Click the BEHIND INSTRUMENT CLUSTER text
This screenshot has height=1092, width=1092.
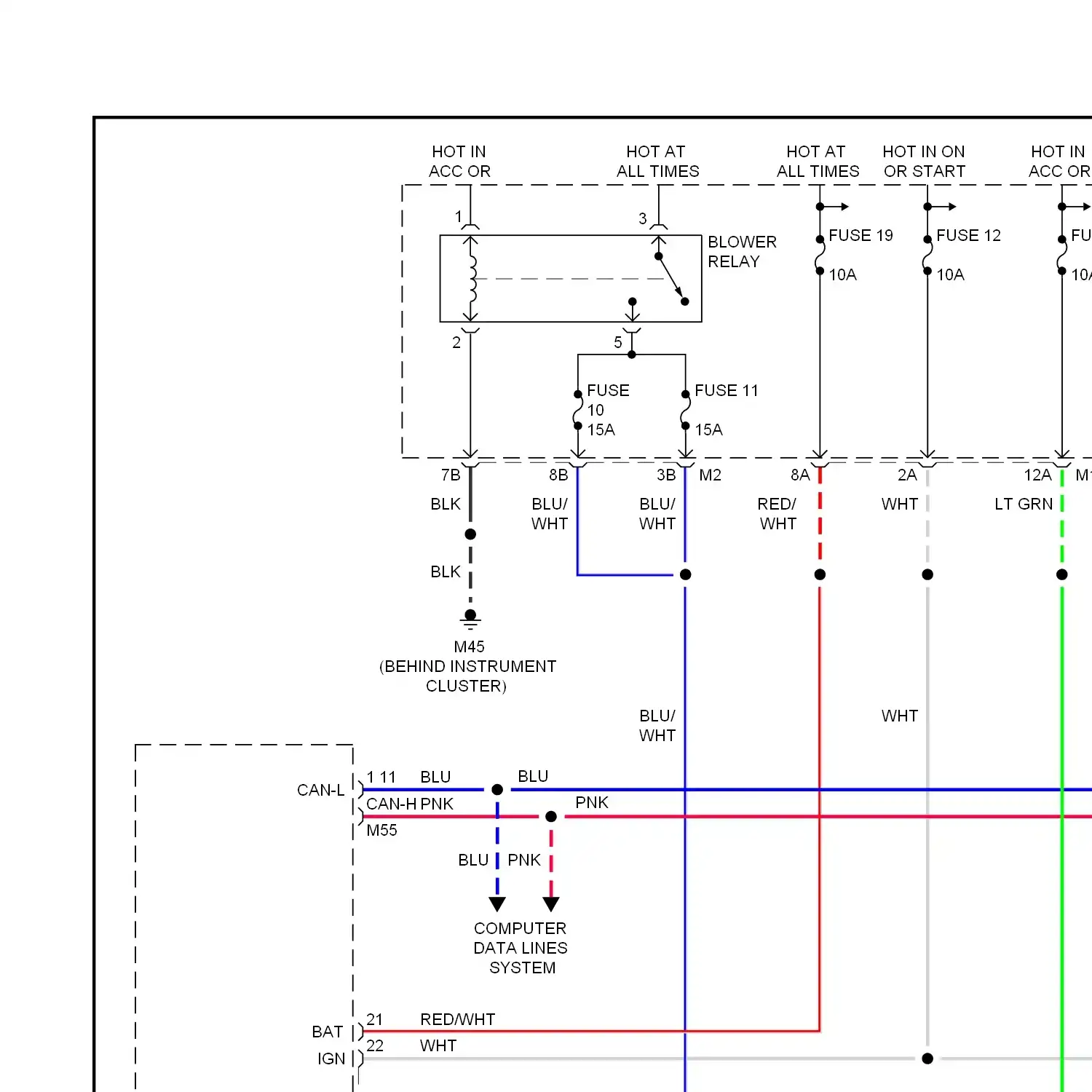pyautogui.click(x=467, y=676)
